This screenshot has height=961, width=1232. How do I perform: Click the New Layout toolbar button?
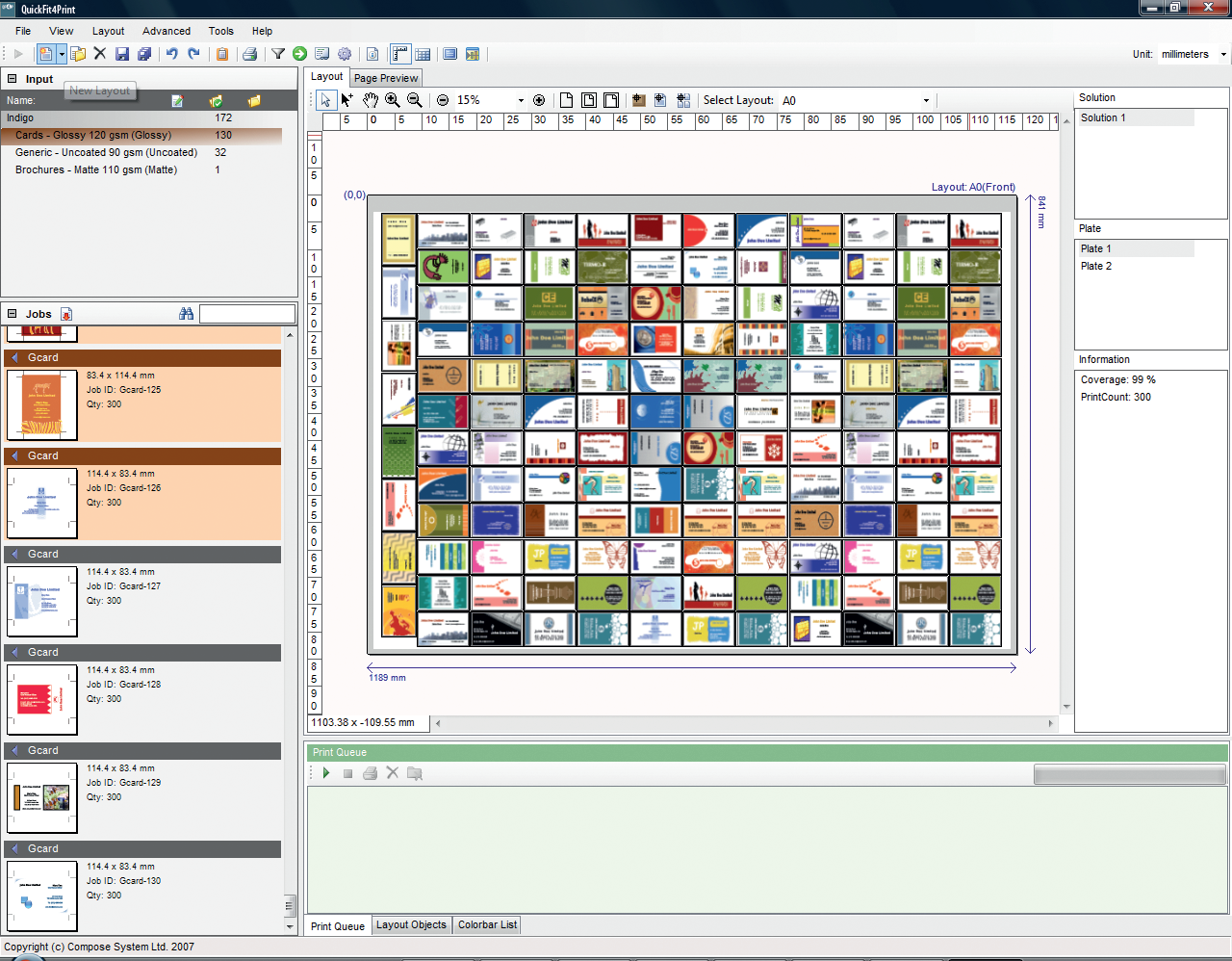45,55
